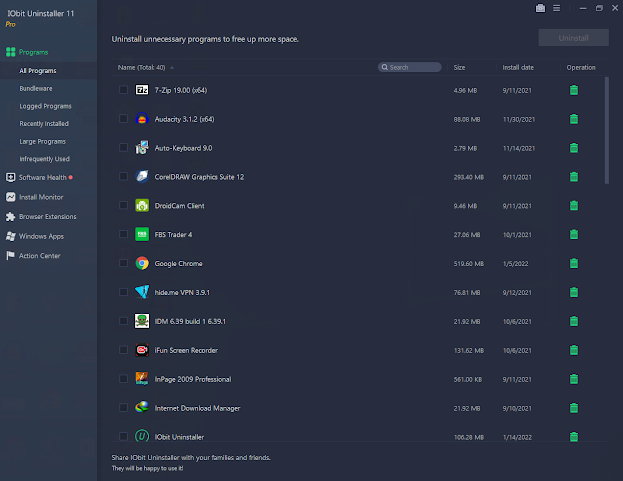This screenshot has width=623, height=481.
Task: Click the trash icon for InPage 2009 Professional
Action: click(574, 379)
